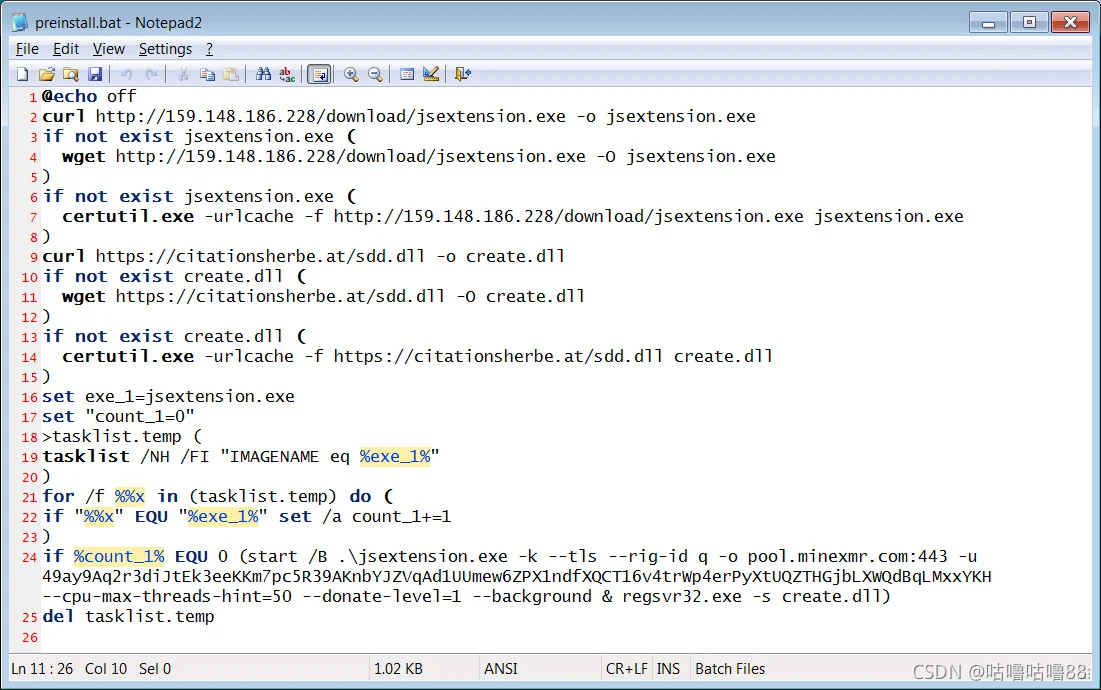Click the 'pool.minexmr.com:443' text

pos(848,557)
